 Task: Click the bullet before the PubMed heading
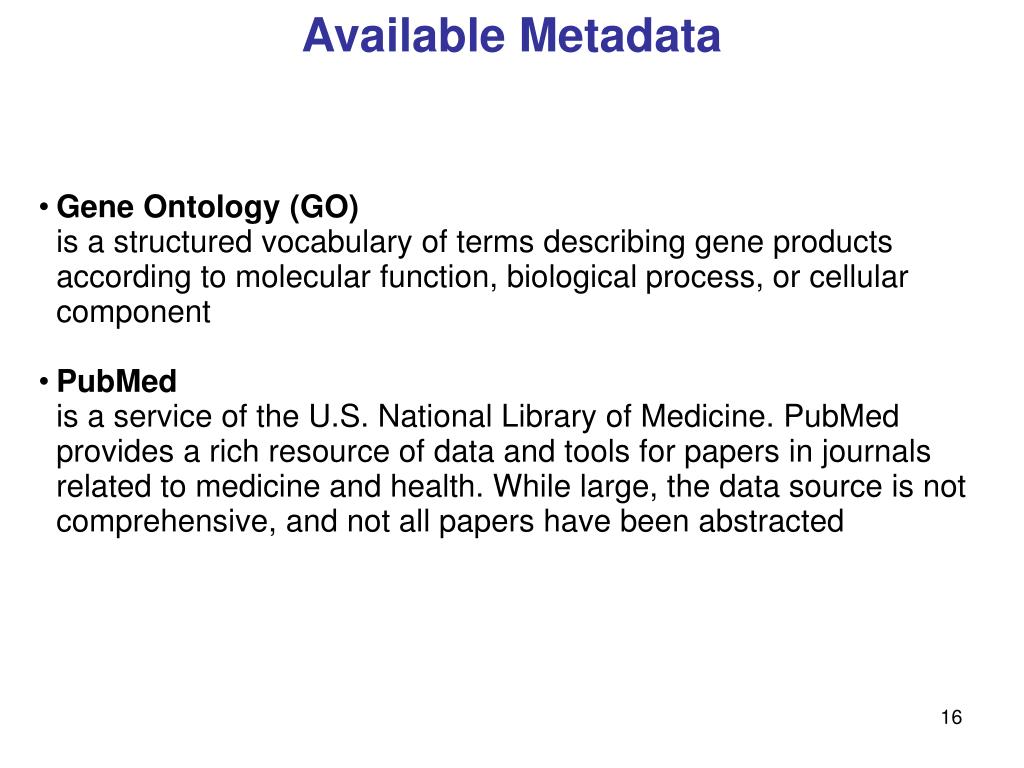[x=44, y=381]
